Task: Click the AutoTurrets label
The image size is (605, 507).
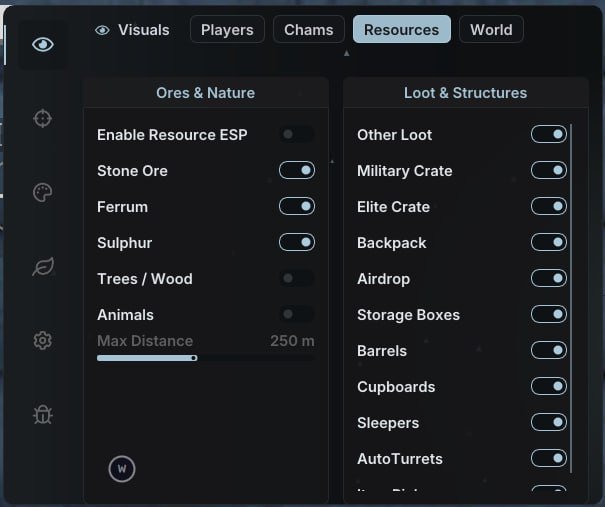Action: 400,459
